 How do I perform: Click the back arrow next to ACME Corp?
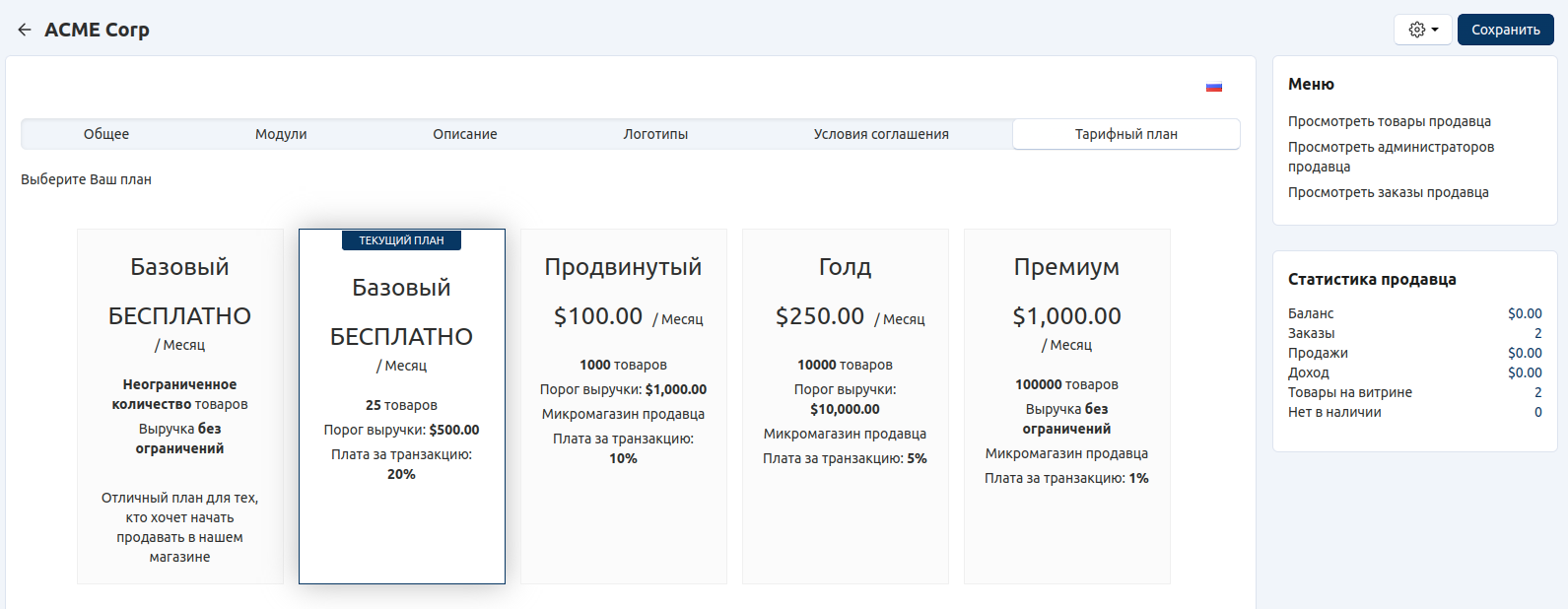click(25, 30)
